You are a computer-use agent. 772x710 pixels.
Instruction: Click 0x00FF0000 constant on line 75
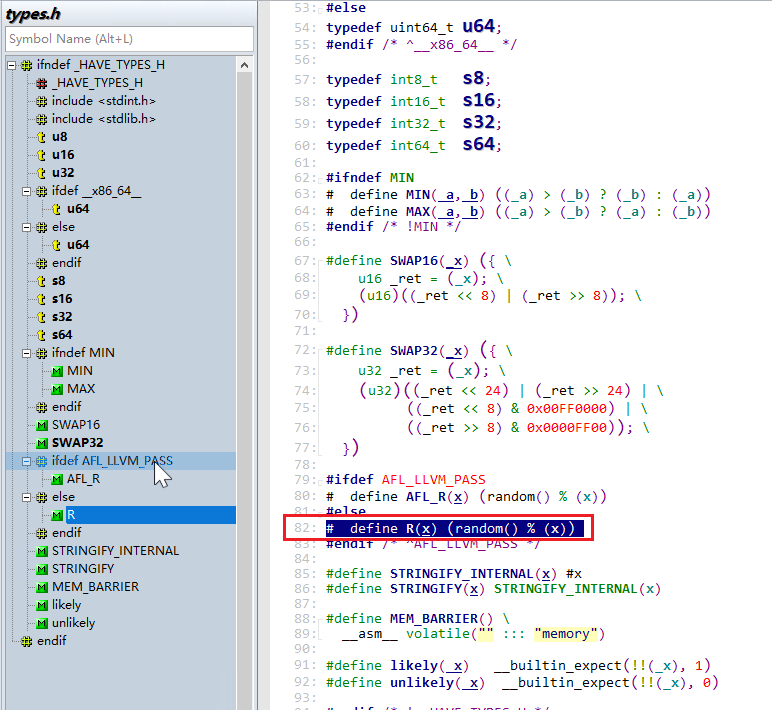(x=567, y=409)
